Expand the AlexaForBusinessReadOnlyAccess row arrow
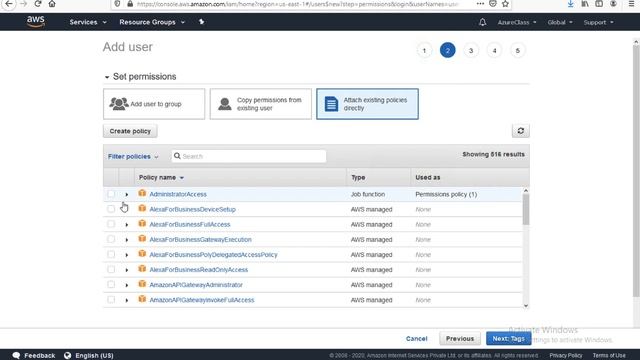This screenshot has width=640, height=360. click(127, 270)
